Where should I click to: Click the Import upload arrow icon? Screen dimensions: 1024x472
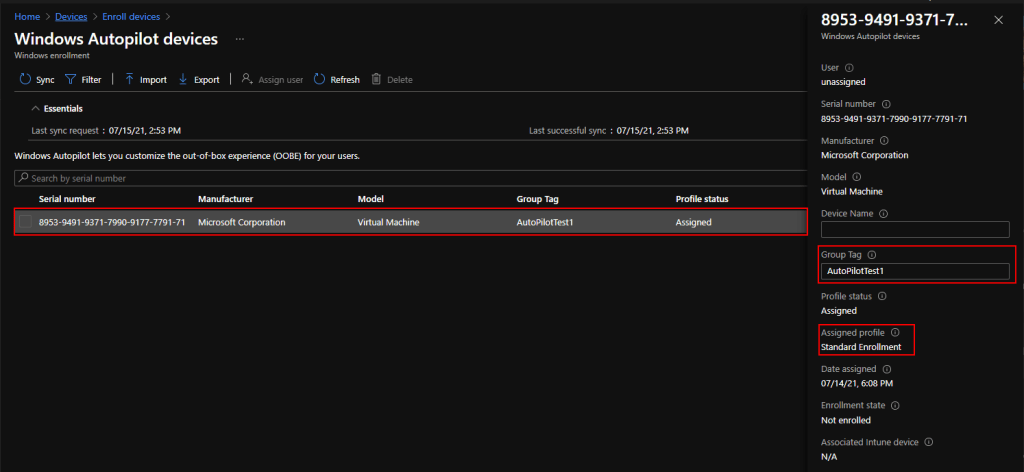pyautogui.click(x=129, y=79)
